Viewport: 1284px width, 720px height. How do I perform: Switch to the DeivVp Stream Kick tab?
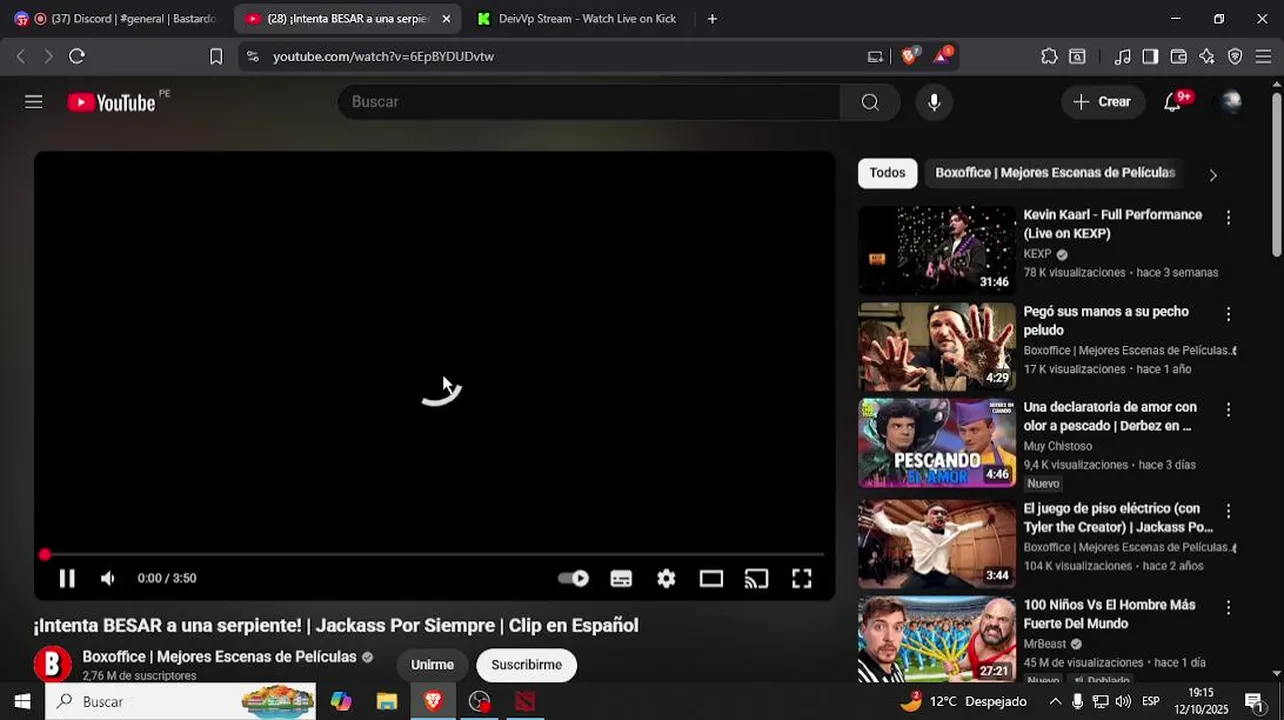click(580, 18)
